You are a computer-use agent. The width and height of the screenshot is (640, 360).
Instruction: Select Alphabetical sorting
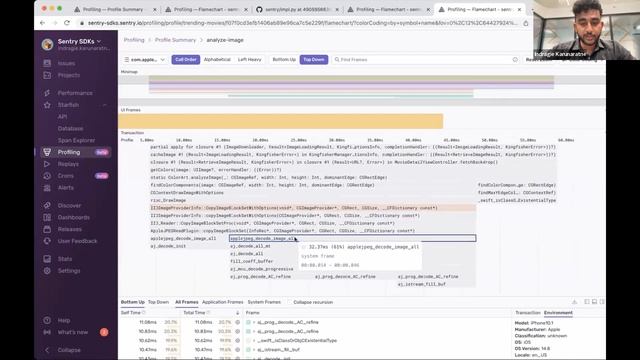[217, 60]
